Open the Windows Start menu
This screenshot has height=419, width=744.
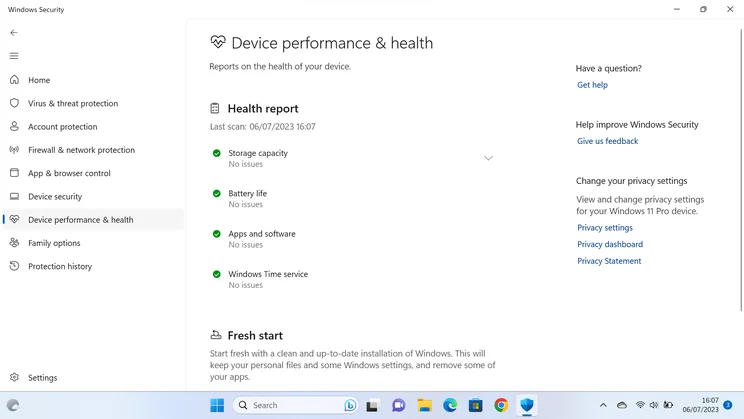pyautogui.click(x=217, y=405)
